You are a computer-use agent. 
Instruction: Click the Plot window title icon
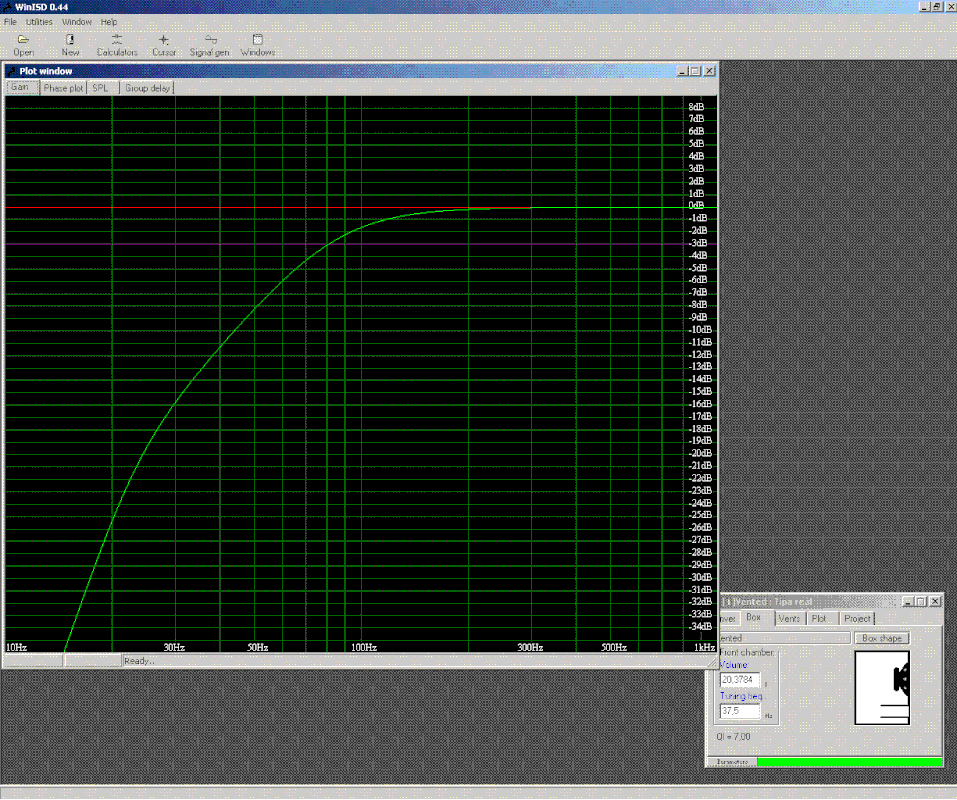(12, 71)
